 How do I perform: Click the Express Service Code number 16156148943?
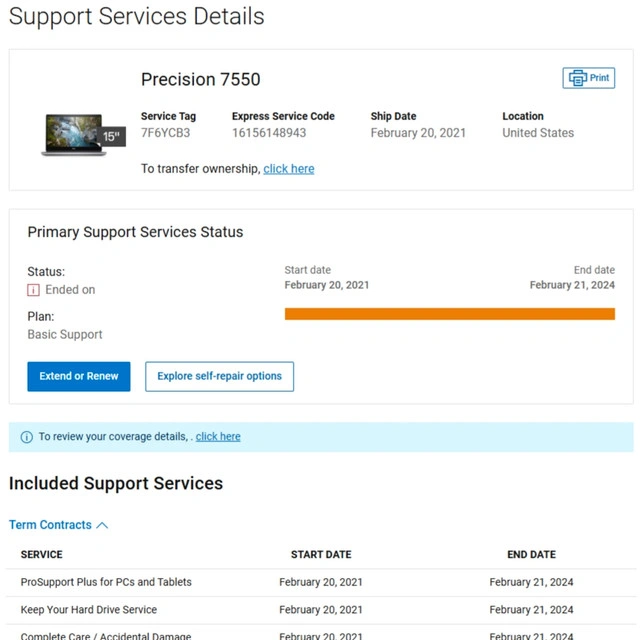pos(269,133)
